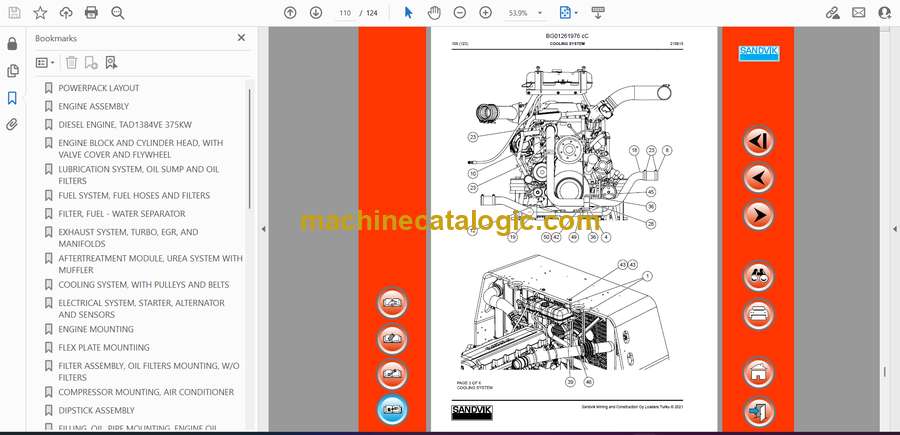Collapse the left navigation pane arrow

[263, 229]
